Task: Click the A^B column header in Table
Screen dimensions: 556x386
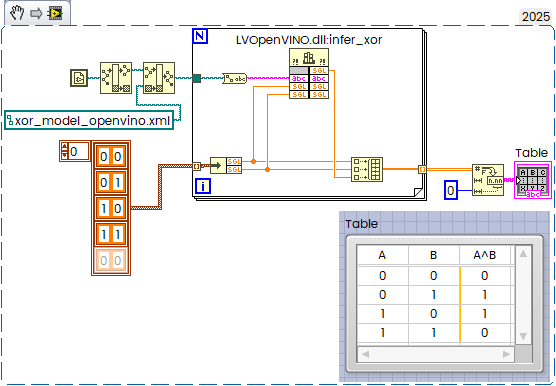Action: [485, 255]
